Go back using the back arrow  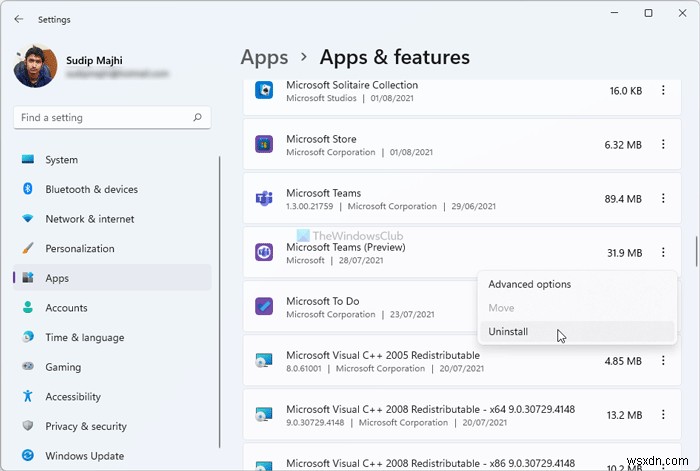click(19, 18)
